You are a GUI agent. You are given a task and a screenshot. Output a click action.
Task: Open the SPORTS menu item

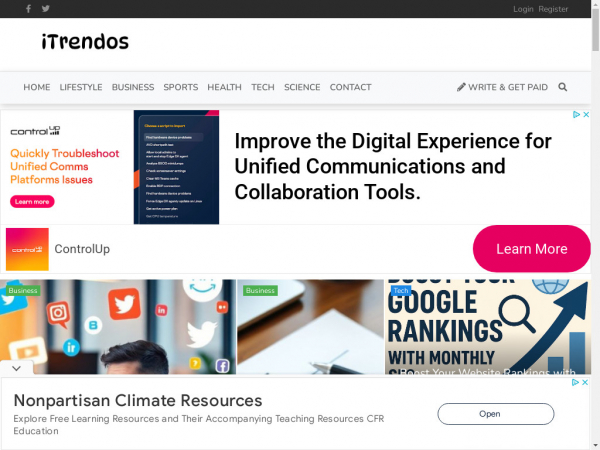[x=181, y=87]
